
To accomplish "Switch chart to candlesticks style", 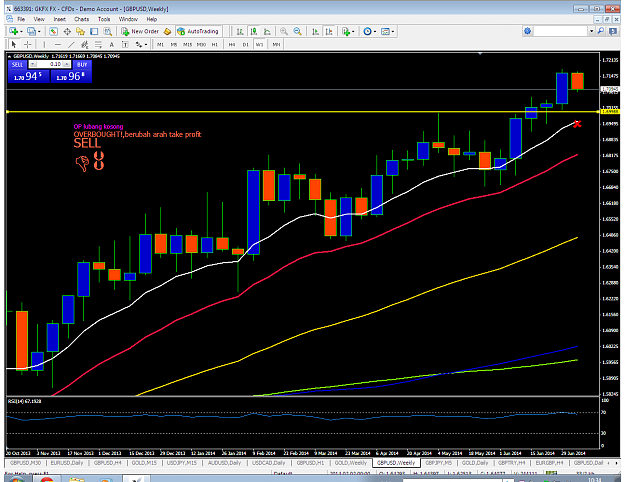I will pyautogui.click(x=254, y=31).
